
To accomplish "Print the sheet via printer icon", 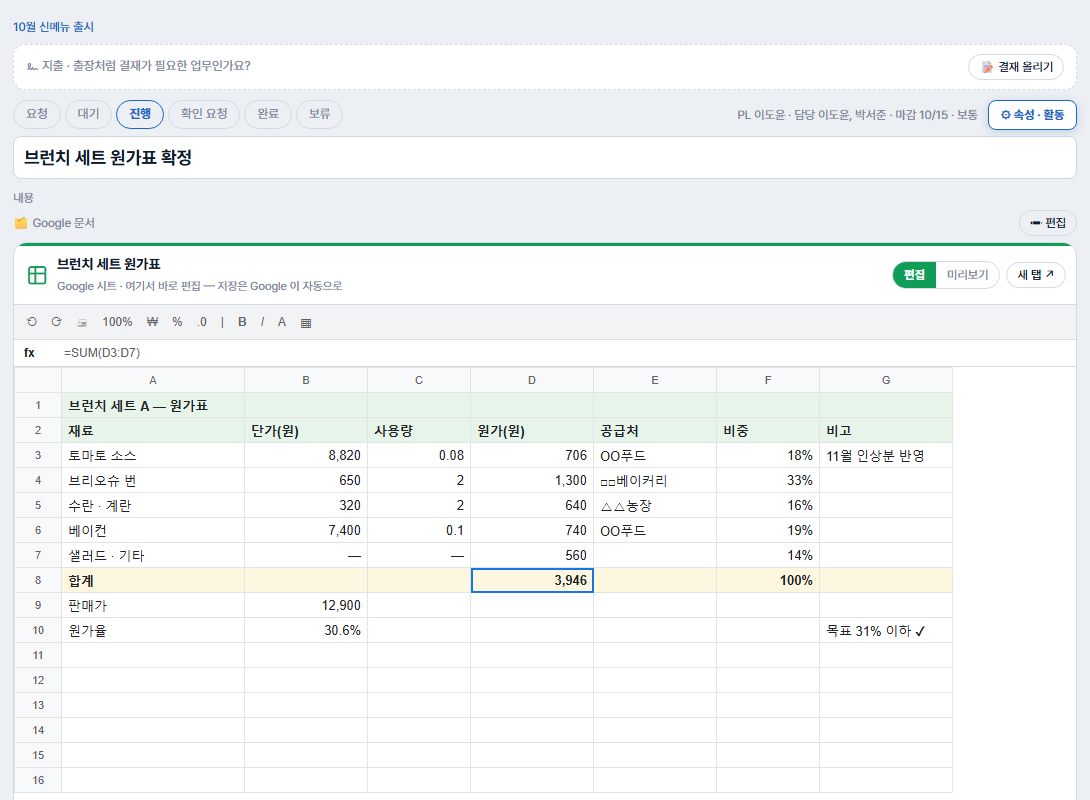I will tap(82, 323).
